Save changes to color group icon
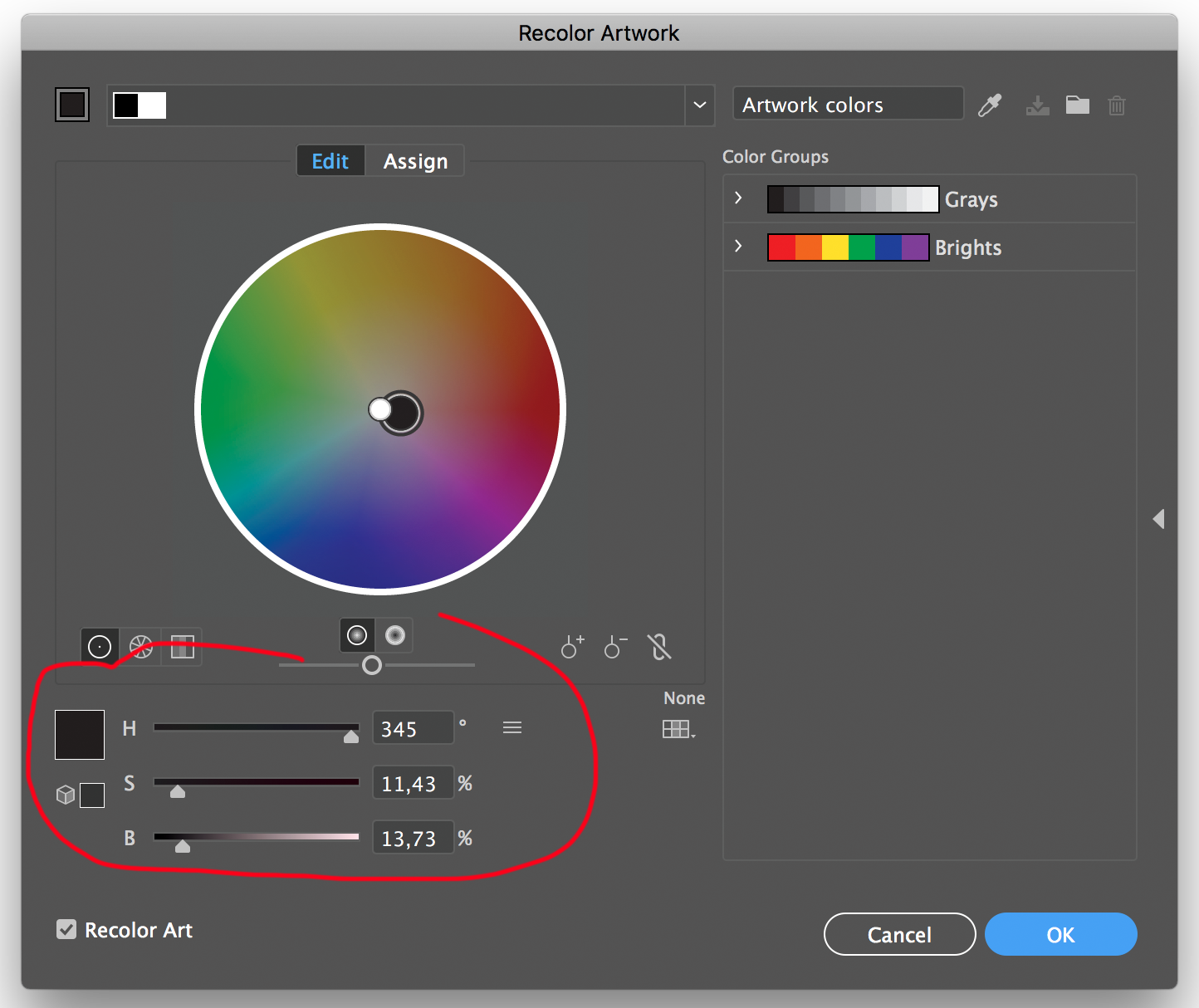 1037,105
